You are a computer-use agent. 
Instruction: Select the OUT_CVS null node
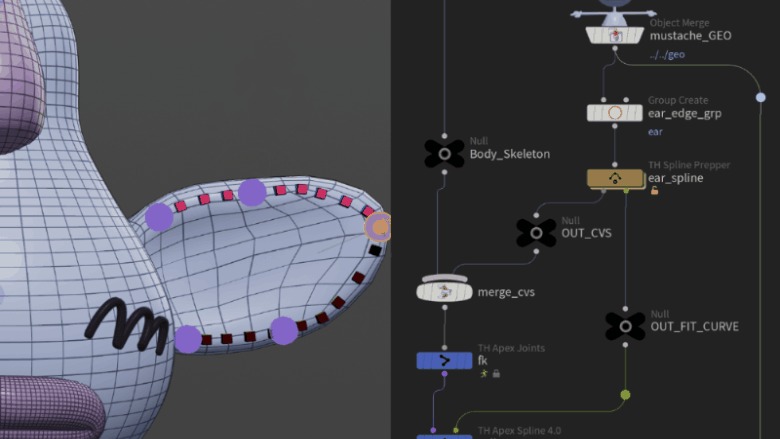click(x=536, y=233)
